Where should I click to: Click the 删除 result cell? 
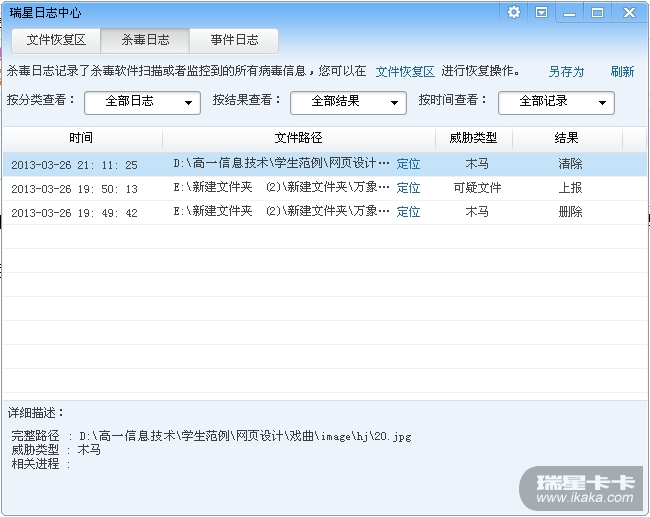[570, 212]
